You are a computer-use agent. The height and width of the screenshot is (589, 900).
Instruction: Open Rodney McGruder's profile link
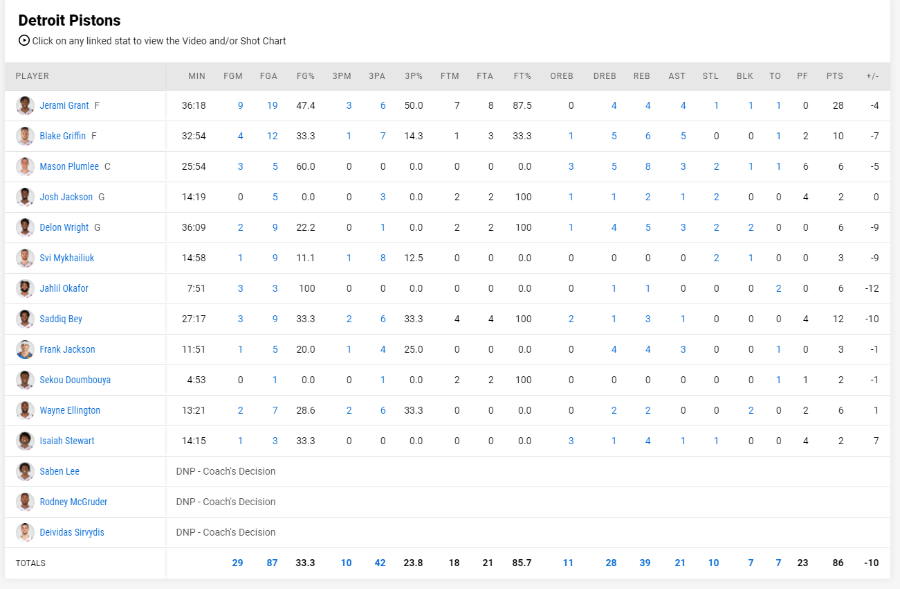pos(73,502)
